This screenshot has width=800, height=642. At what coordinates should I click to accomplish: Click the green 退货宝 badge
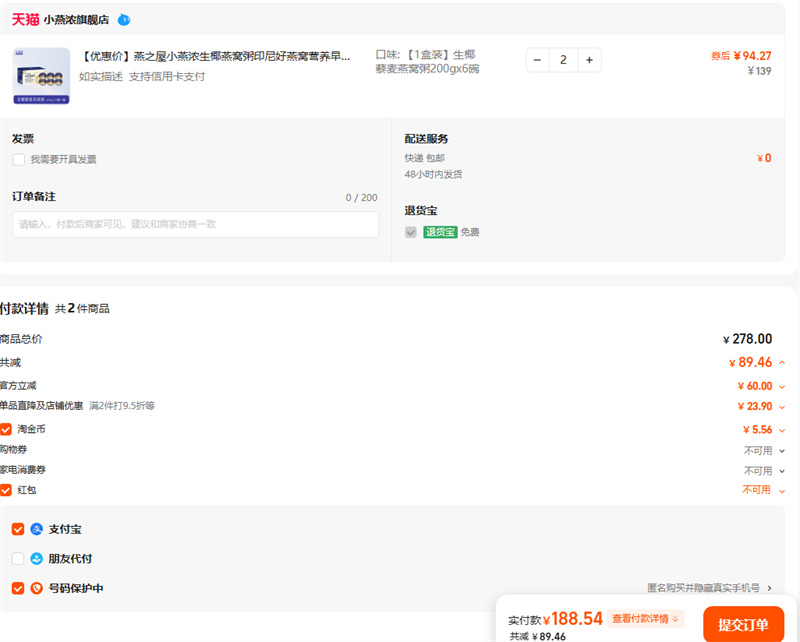pos(440,232)
